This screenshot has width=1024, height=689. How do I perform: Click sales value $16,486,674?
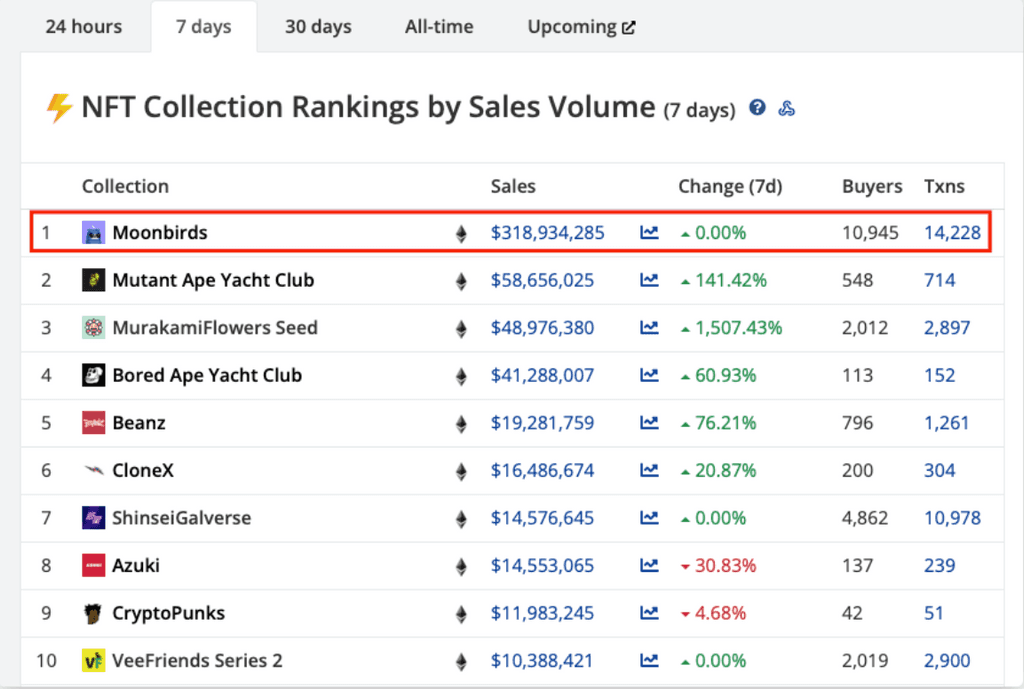[x=543, y=470]
